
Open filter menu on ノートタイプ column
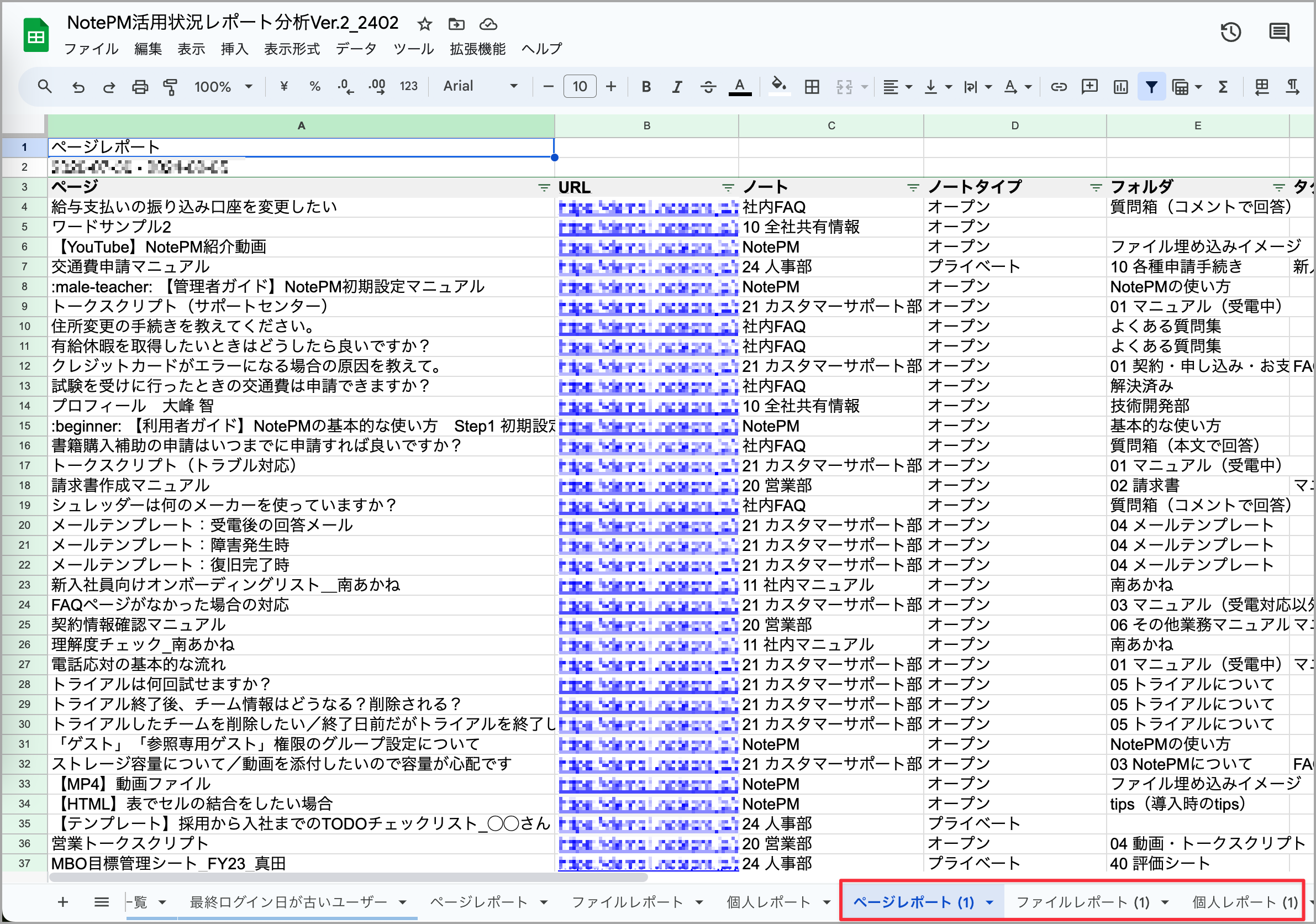click(x=1096, y=187)
